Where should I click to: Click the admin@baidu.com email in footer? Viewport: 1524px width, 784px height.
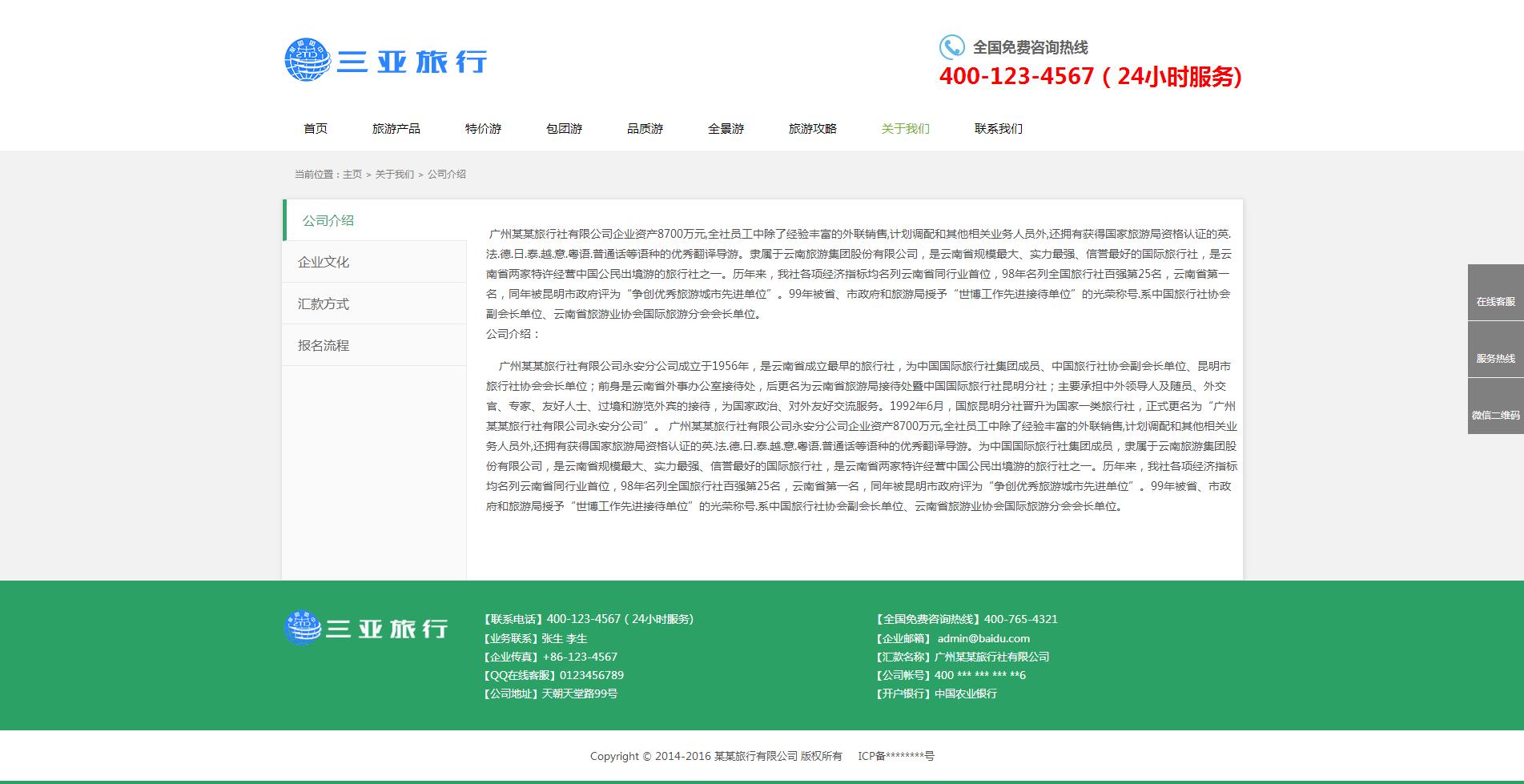(x=983, y=638)
